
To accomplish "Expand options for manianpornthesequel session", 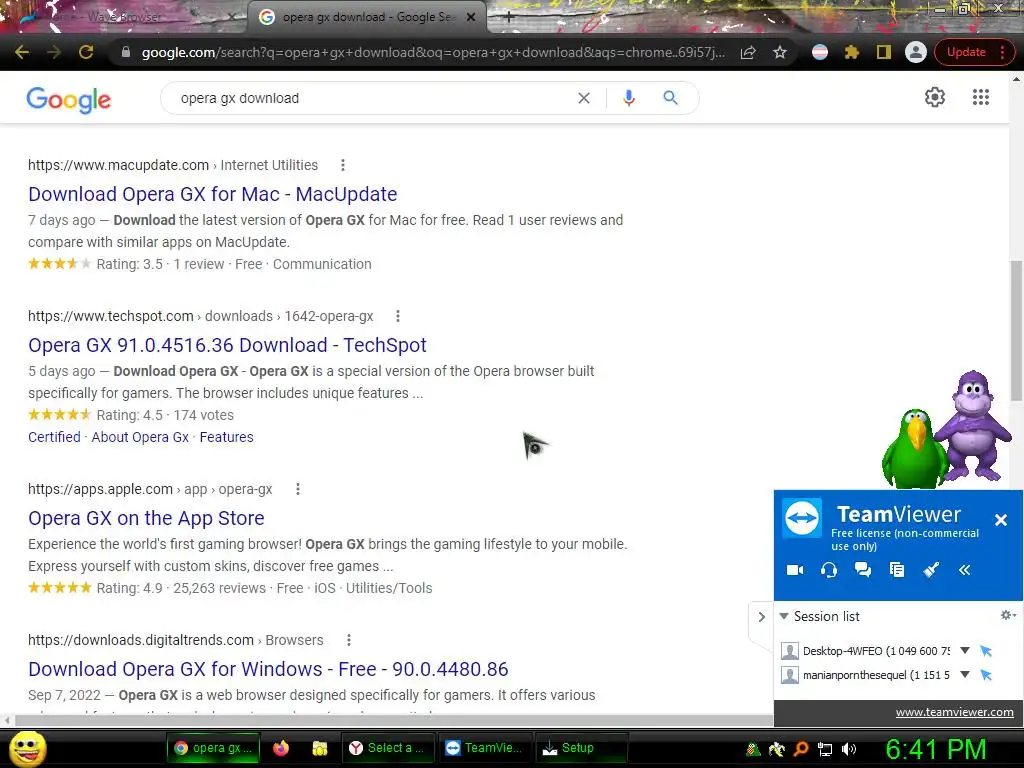I will (965, 675).
